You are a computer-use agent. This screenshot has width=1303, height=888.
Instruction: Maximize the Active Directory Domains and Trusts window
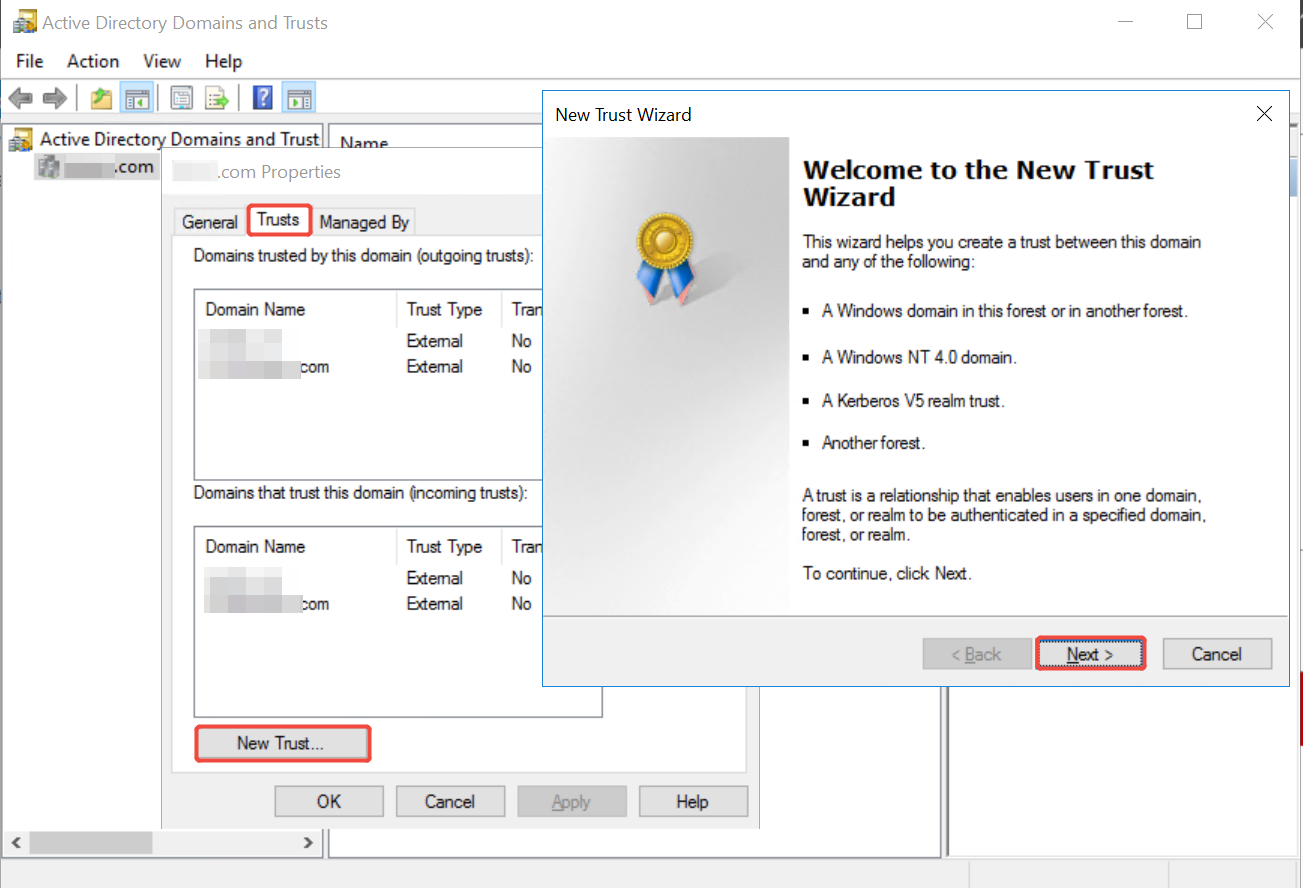click(1194, 22)
